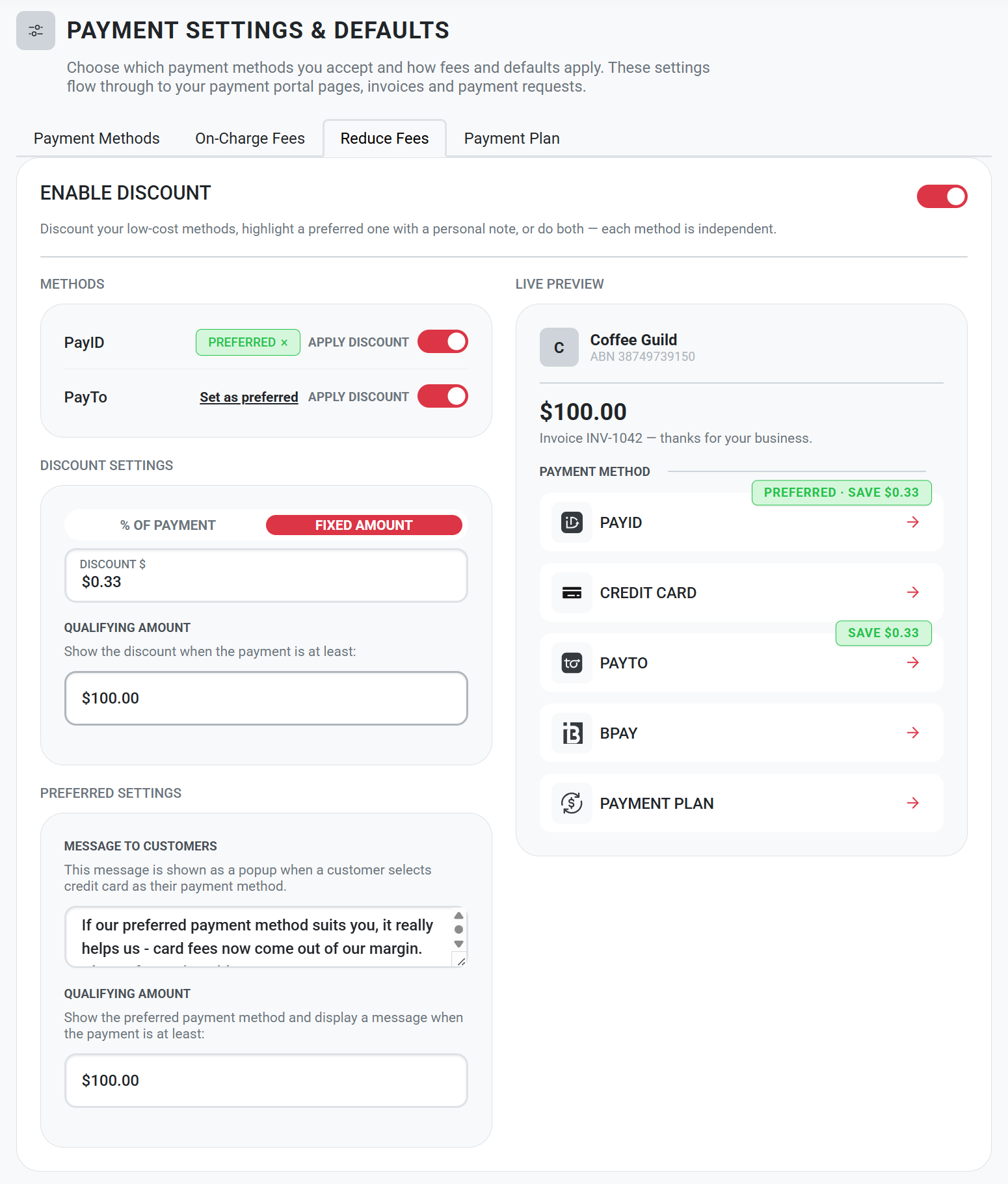Choose PAYMENT PLAN in the live preview

(x=741, y=803)
